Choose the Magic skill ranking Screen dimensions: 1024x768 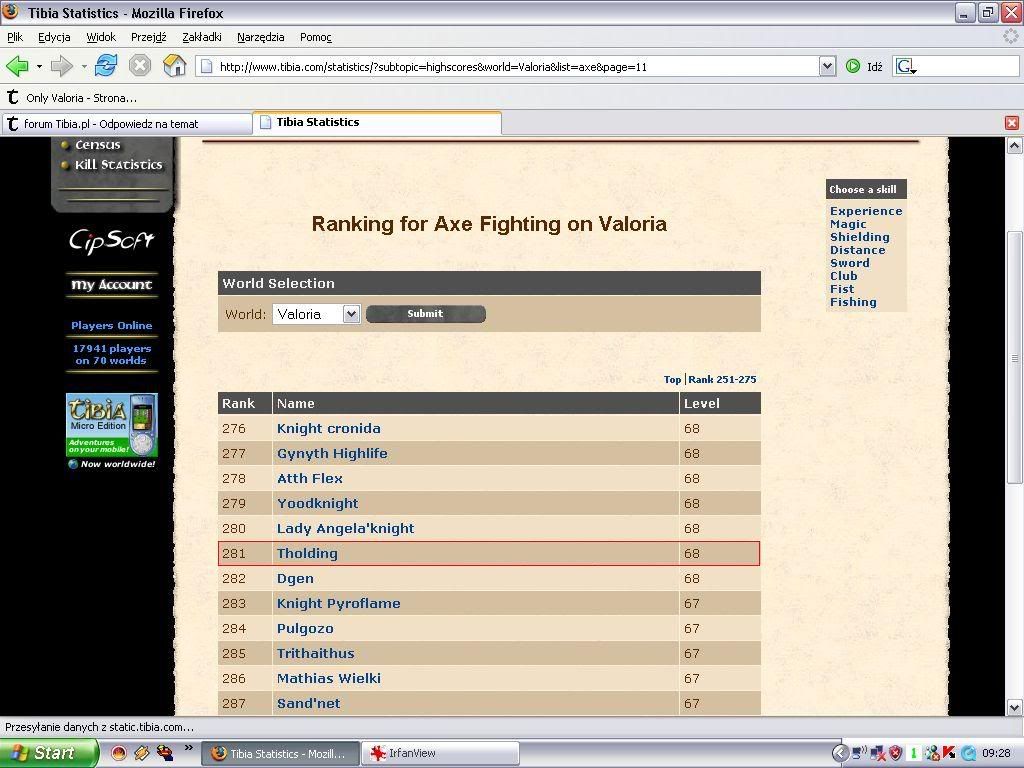848,224
